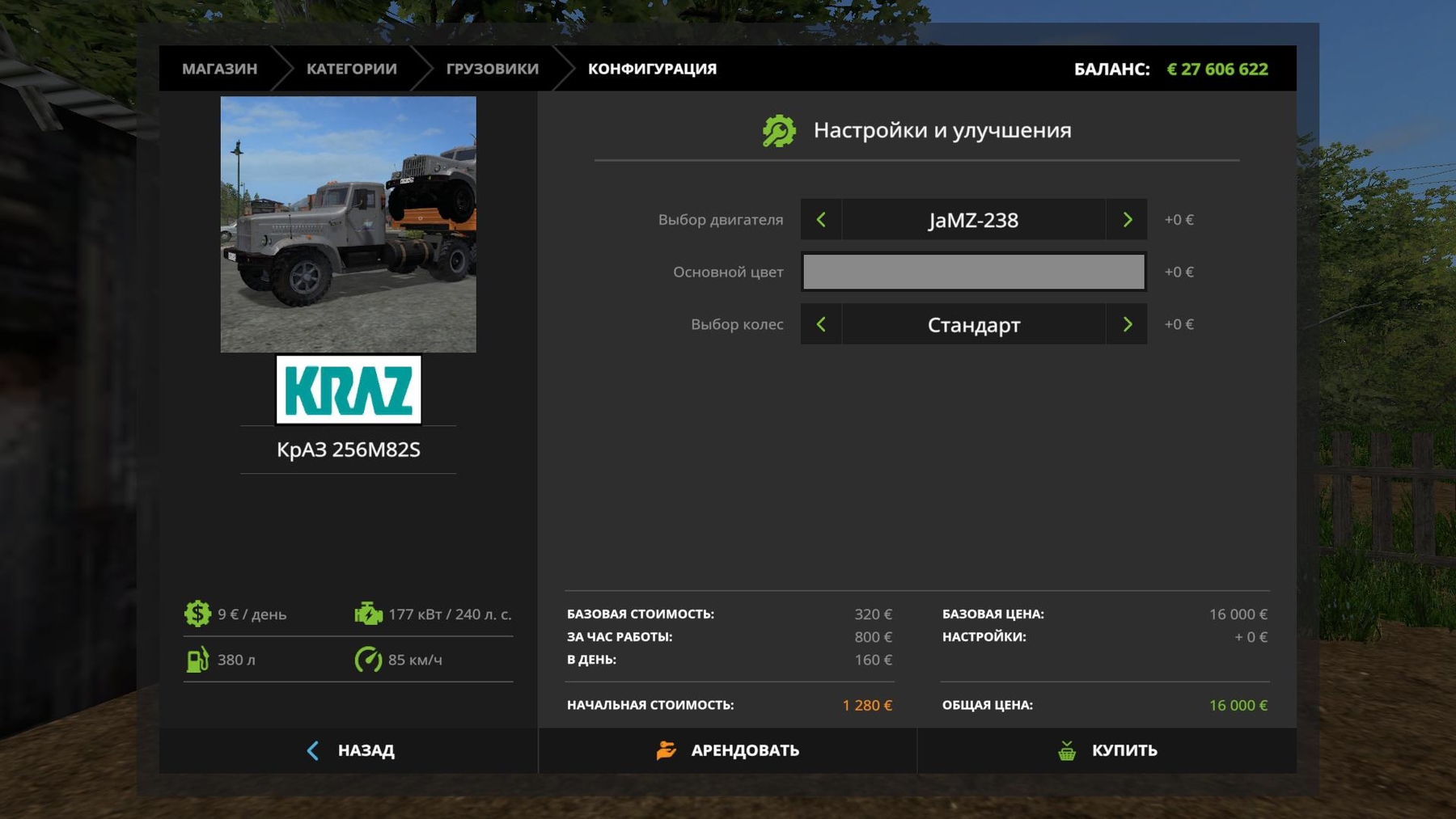The height and width of the screenshot is (819, 1456).
Task: Click the engine power icon
Action: click(x=368, y=614)
